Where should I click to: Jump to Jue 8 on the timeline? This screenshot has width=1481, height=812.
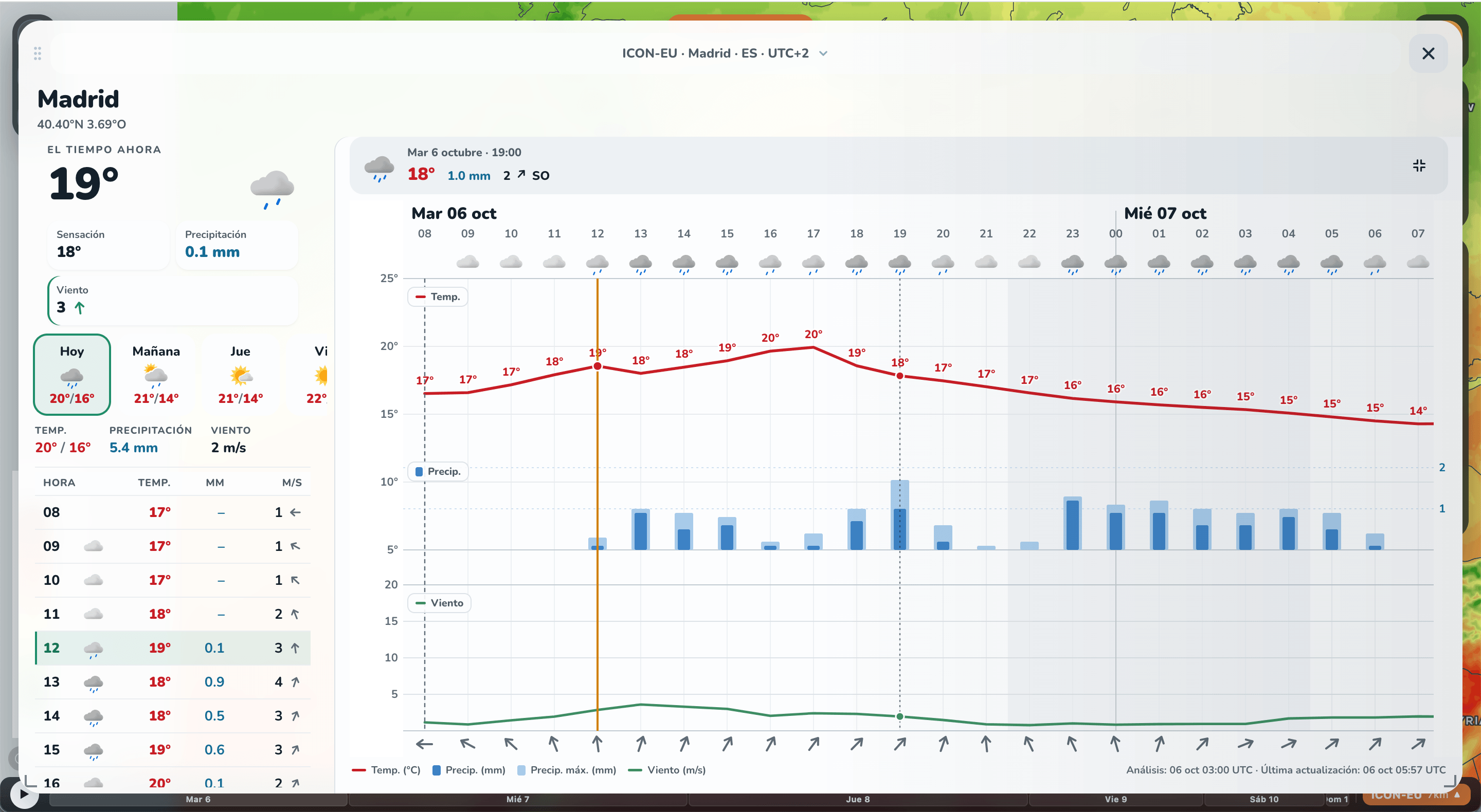[x=857, y=799]
